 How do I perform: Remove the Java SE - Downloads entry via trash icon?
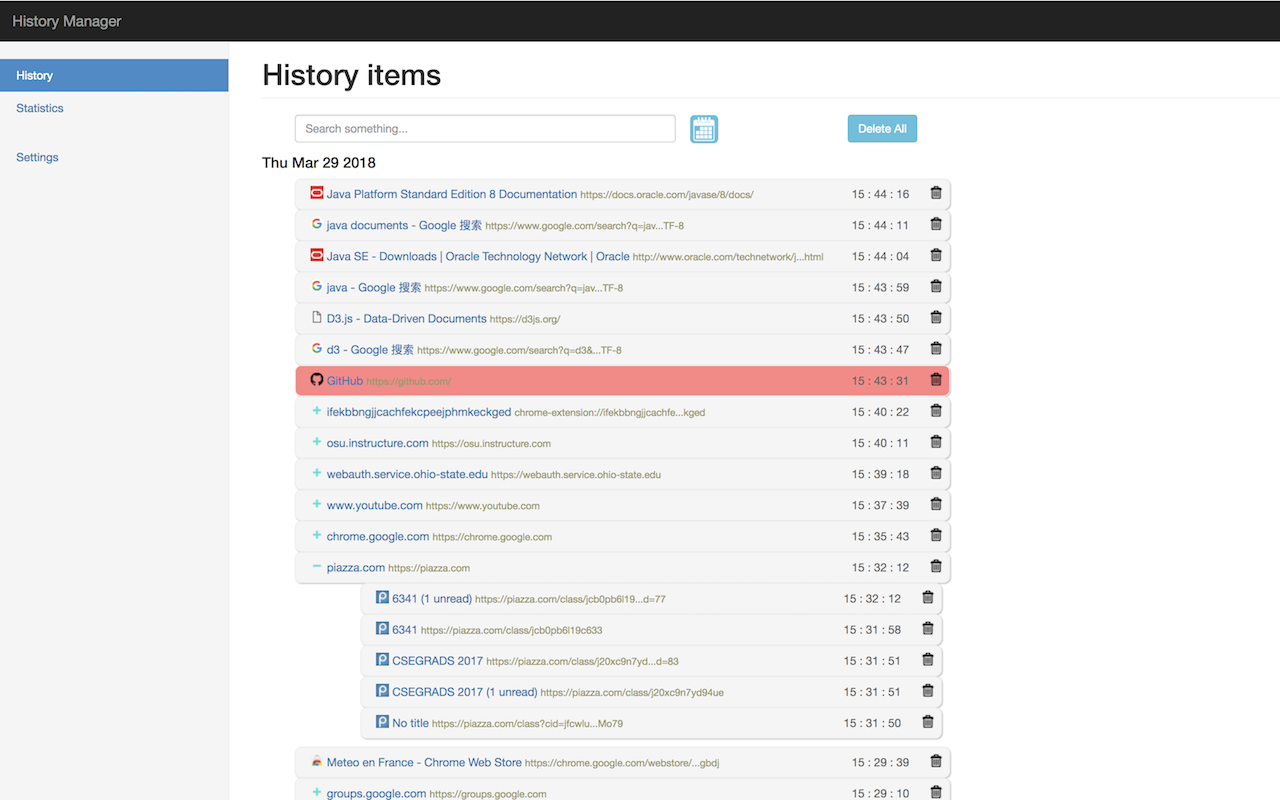click(936, 256)
